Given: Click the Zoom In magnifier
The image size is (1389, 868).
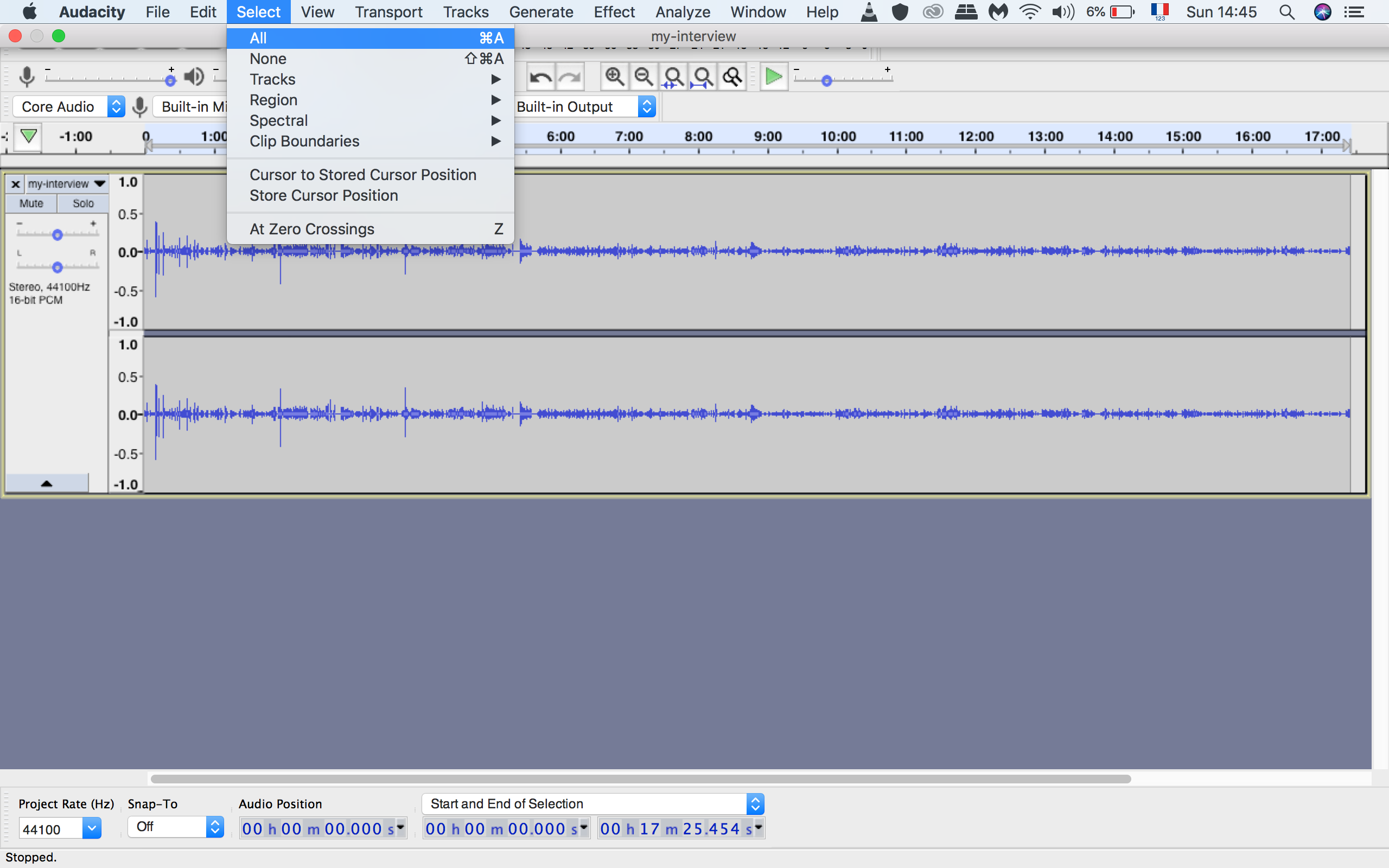Looking at the screenshot, I should 615,76.
